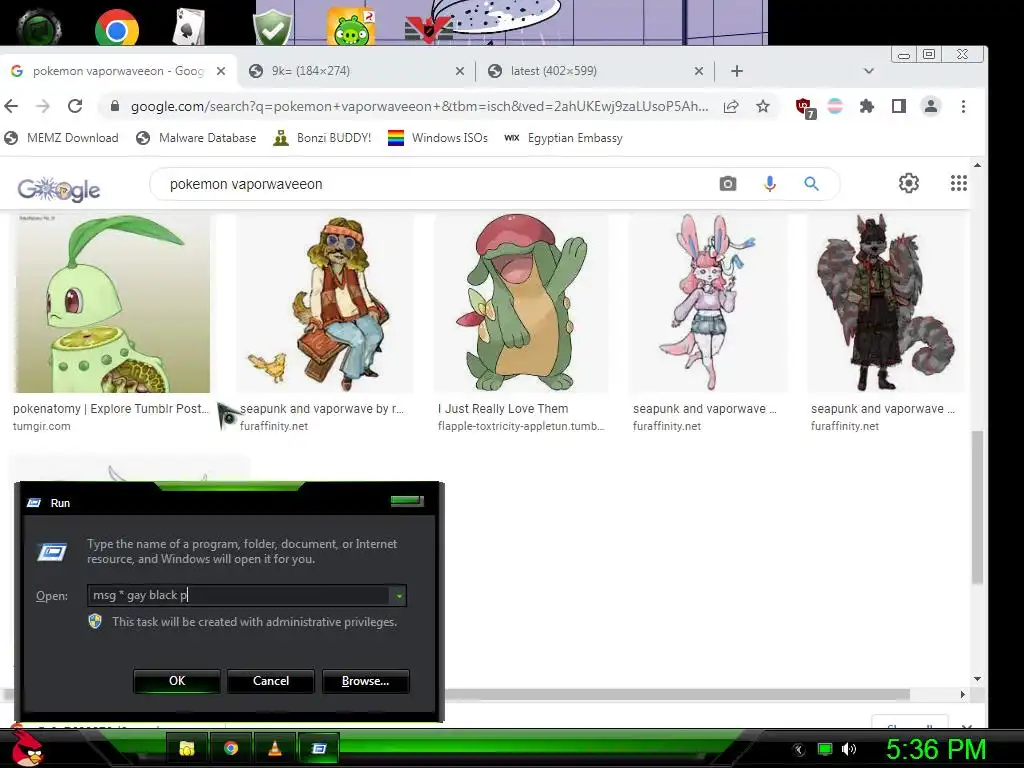Open MEMZ Download bookmark
The height and width of the screenshot is (768, 1024).
click(61, 138)
